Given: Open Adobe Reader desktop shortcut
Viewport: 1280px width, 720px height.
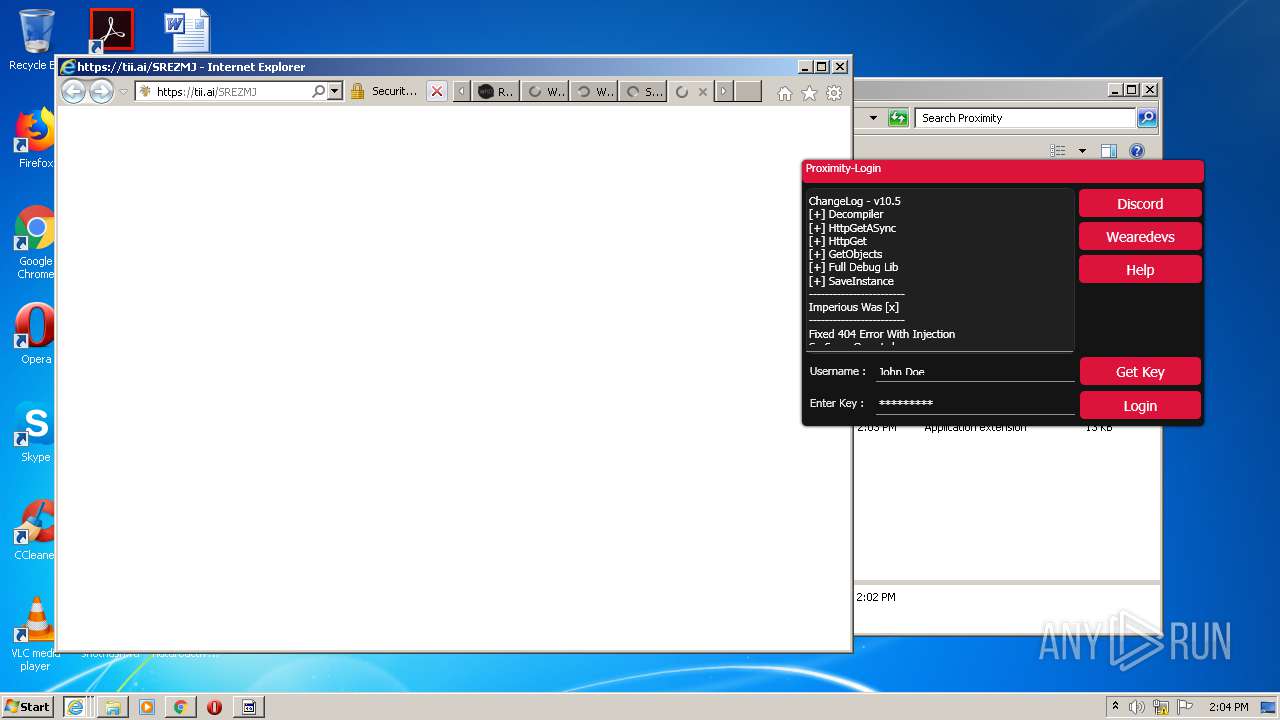Looking at the screenshot, I should tap(111, 30).
